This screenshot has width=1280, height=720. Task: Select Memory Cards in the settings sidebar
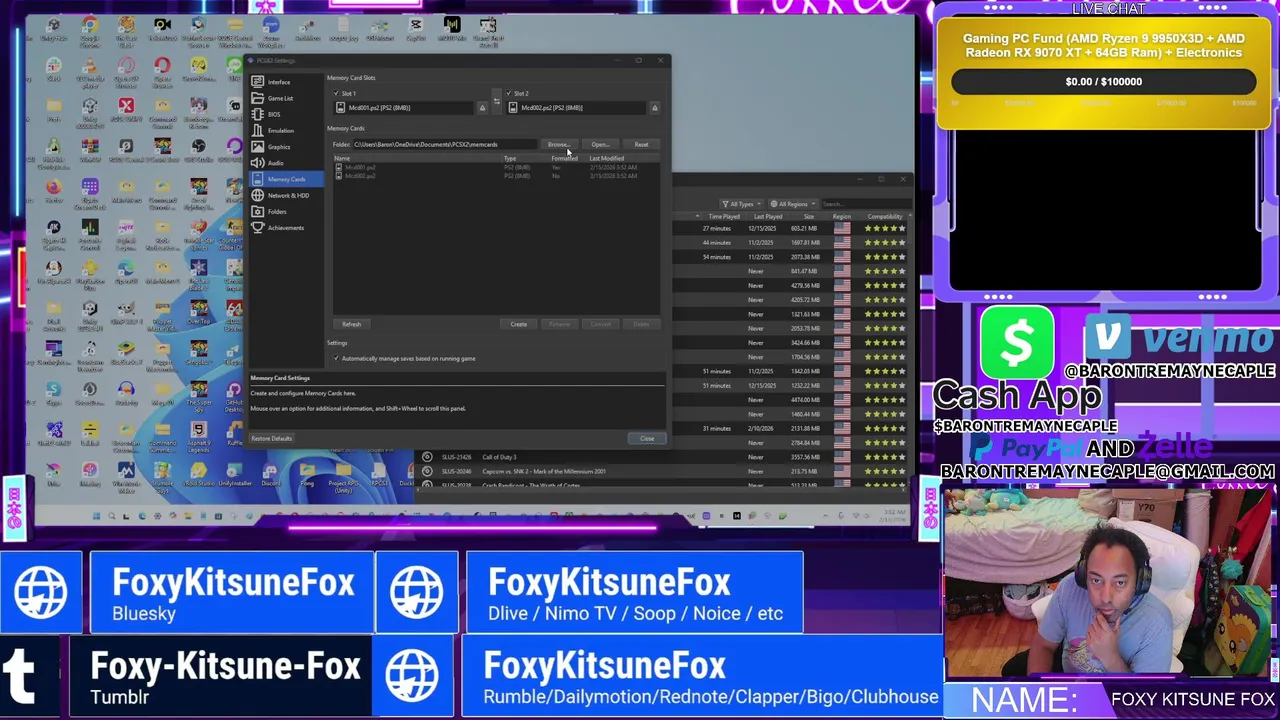coord(286,179)
